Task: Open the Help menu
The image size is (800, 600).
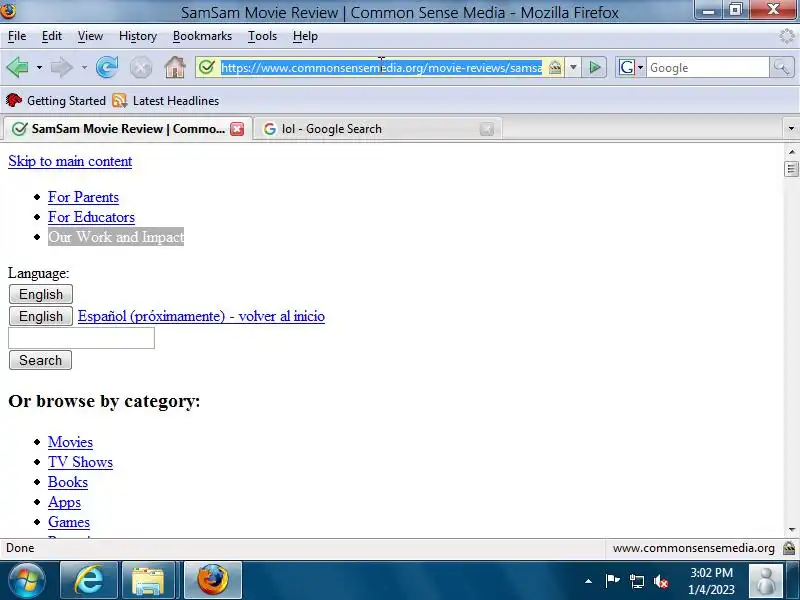Action: (x=305, y=36)
